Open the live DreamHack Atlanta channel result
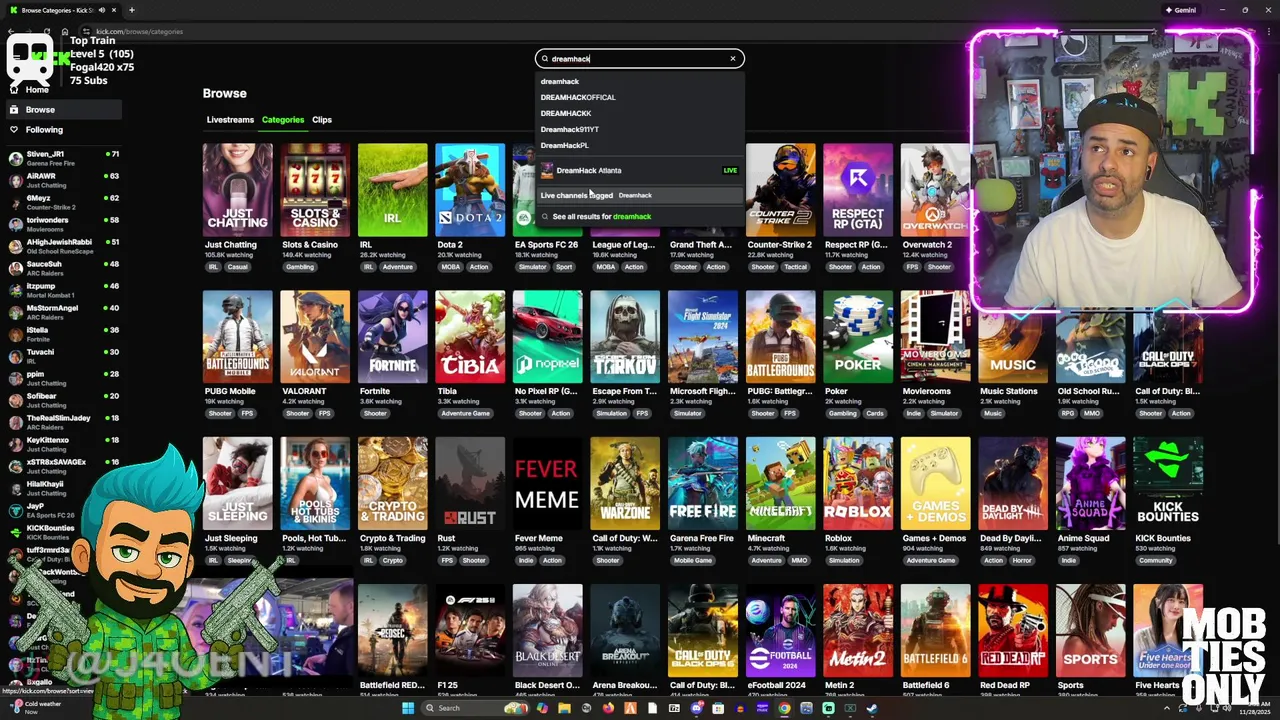The height and width of the screenshot is (720, 1280). (640, 171)
